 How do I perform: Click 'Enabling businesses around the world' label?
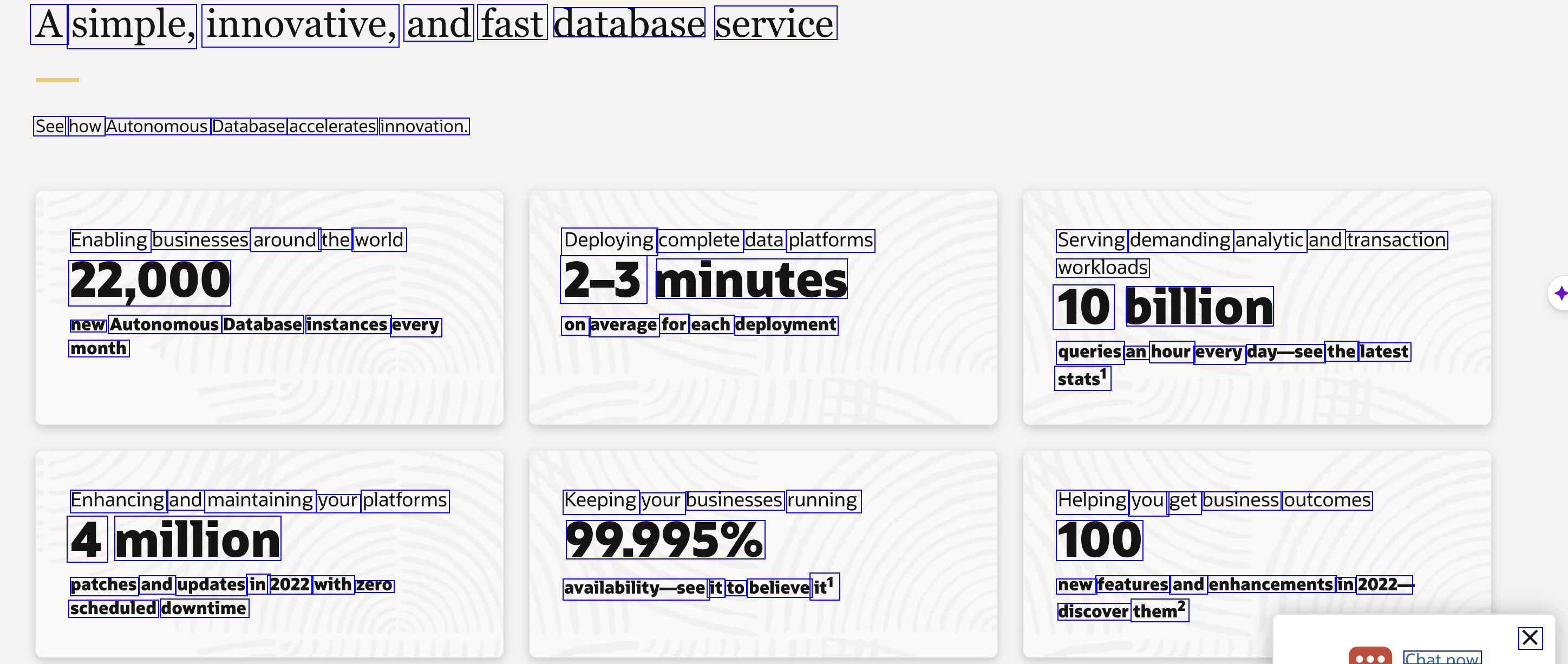237,240
